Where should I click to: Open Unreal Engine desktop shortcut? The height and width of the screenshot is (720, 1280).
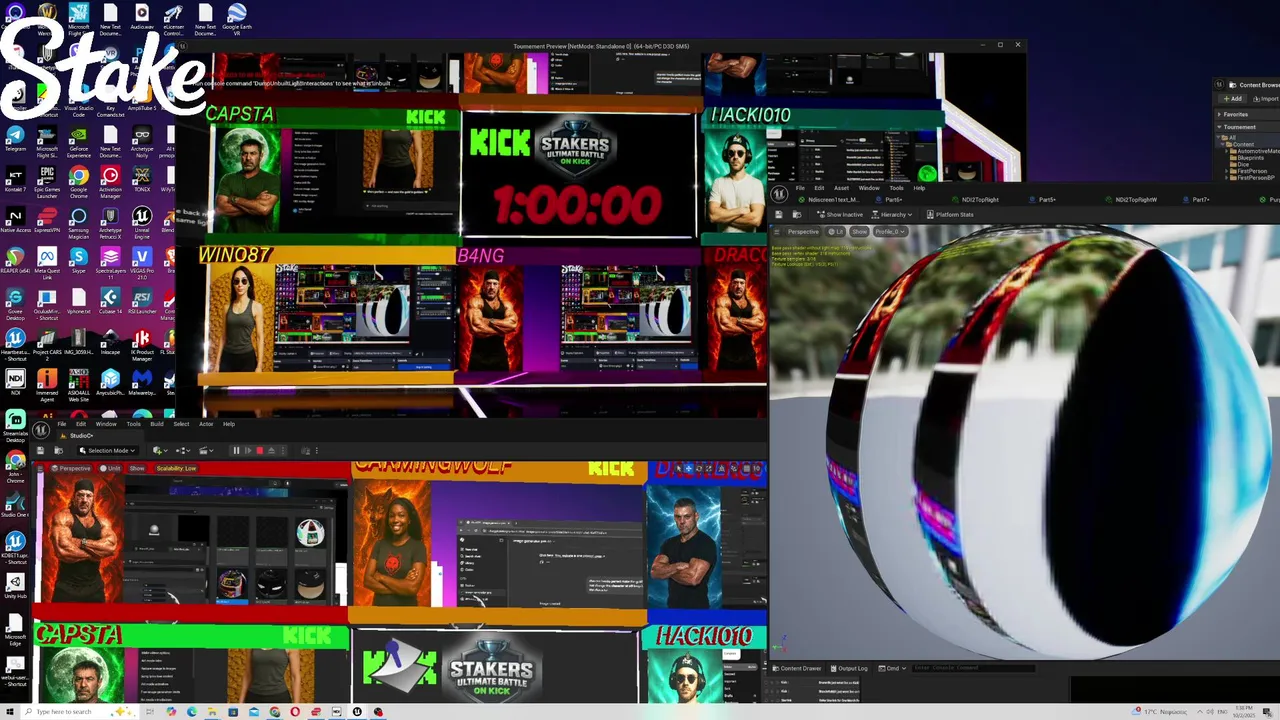(x=142, y=220)
